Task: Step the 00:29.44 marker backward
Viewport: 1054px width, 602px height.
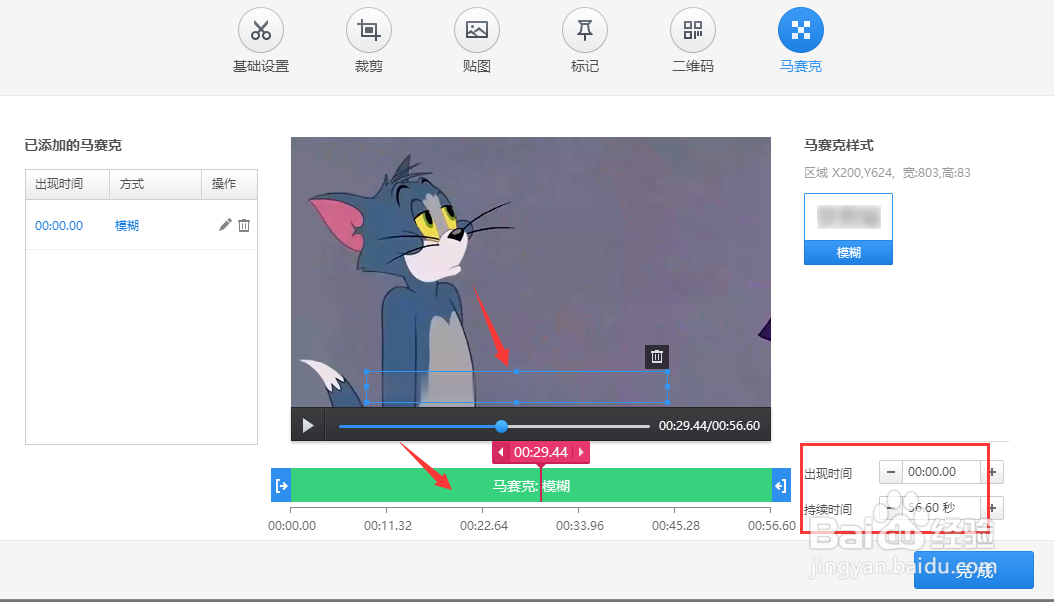Action: coord(501,452)
